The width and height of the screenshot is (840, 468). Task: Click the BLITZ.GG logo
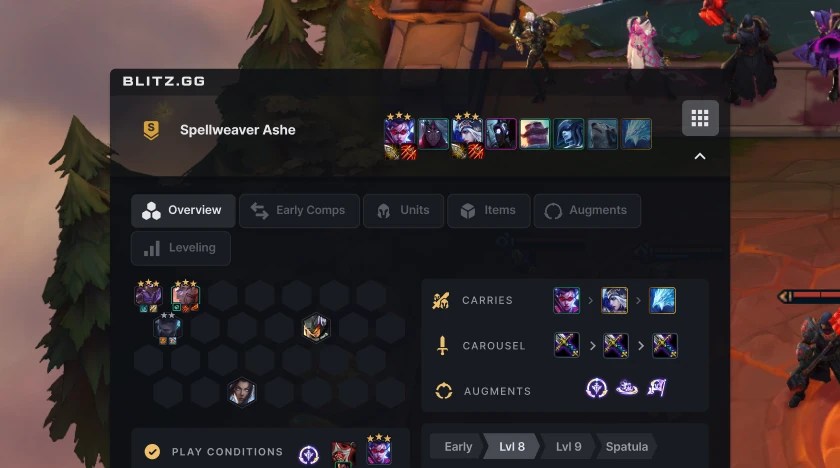pos(164,81)
